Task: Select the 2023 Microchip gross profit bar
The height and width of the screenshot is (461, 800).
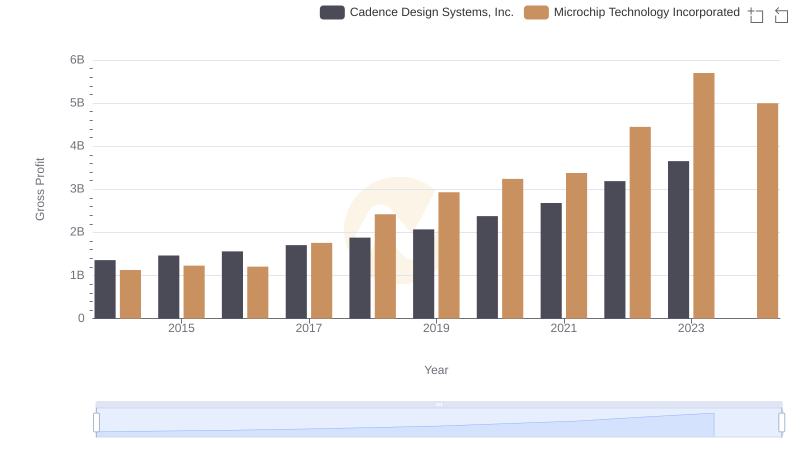Action: click(x=704, y=196)
